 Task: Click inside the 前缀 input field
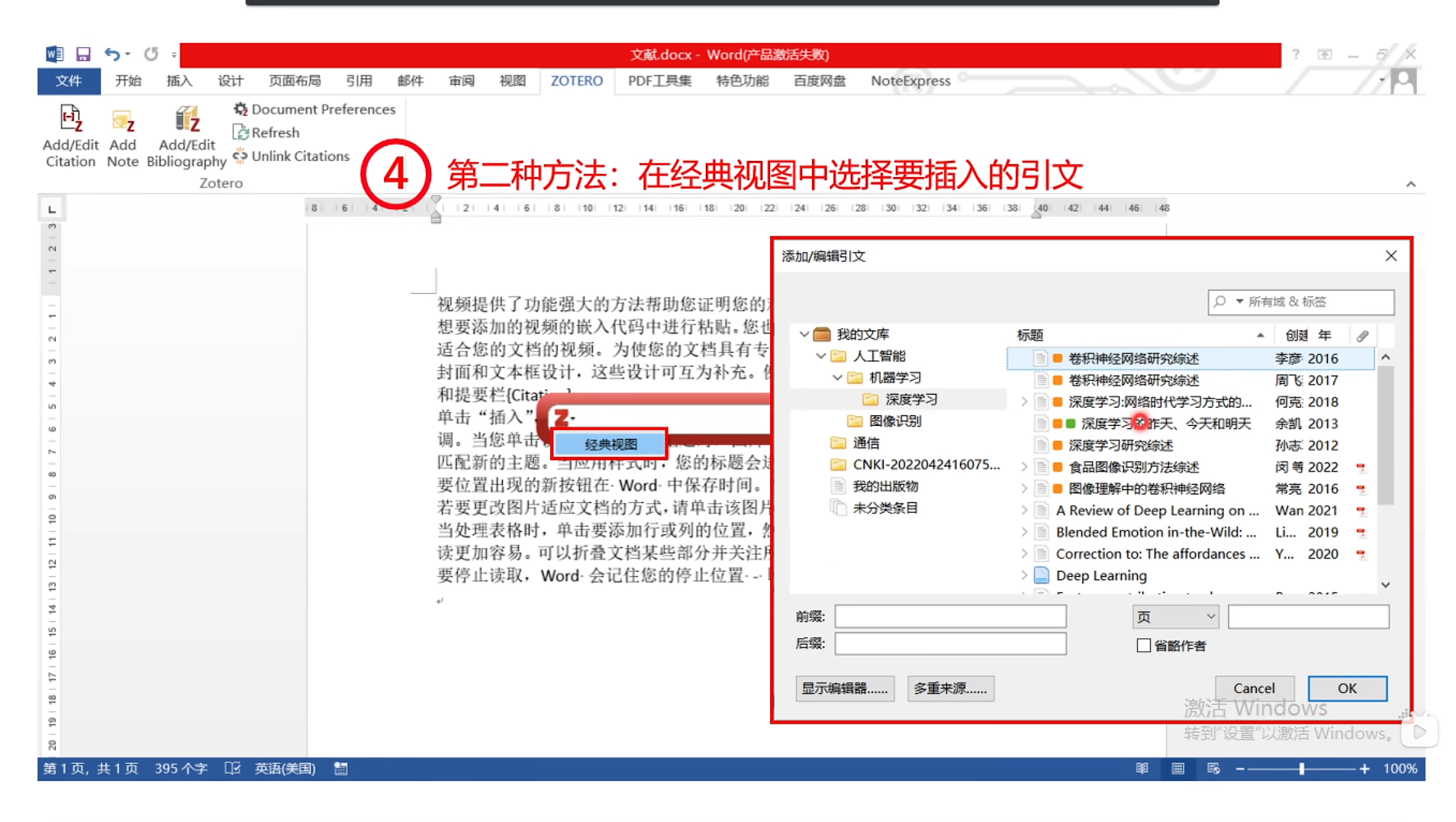pos(949,616)
